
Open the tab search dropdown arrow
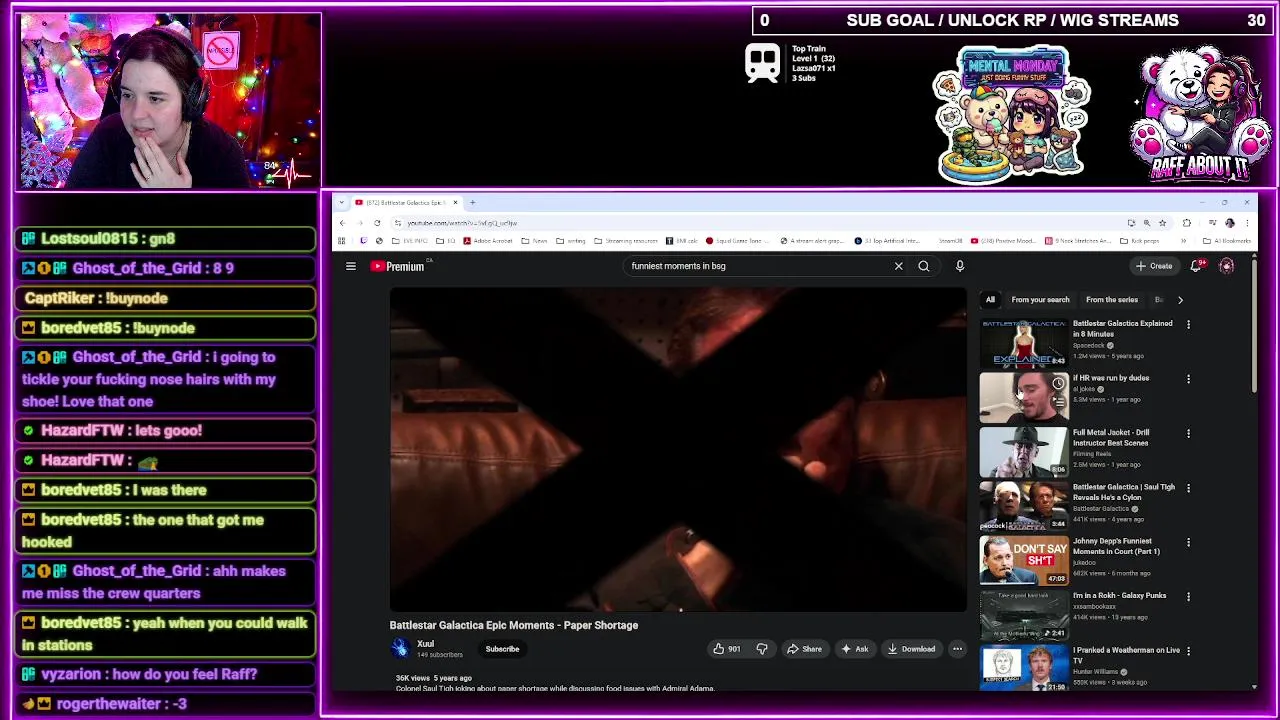(341, 202)
